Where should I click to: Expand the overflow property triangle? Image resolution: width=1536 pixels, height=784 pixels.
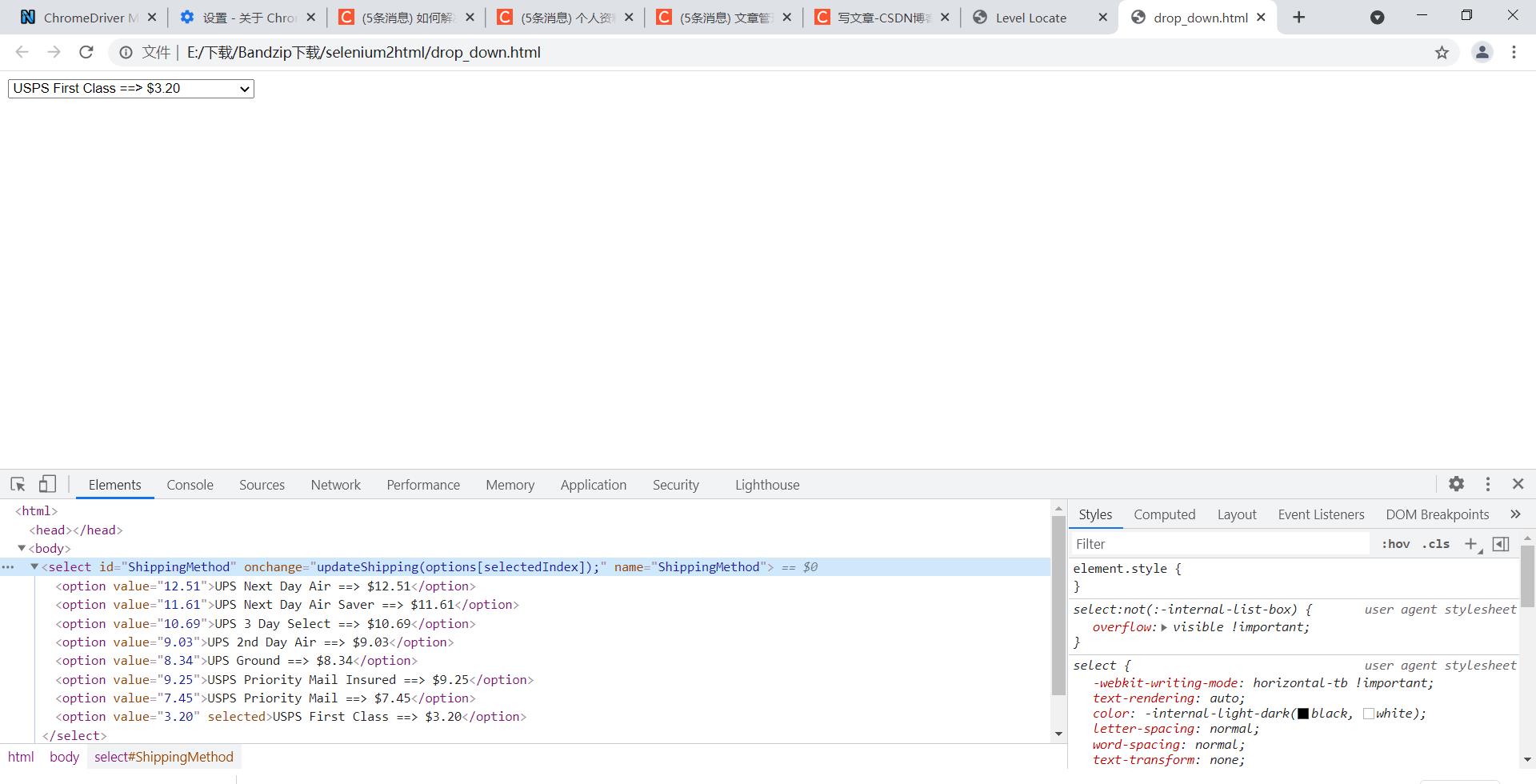point(1164,627)
